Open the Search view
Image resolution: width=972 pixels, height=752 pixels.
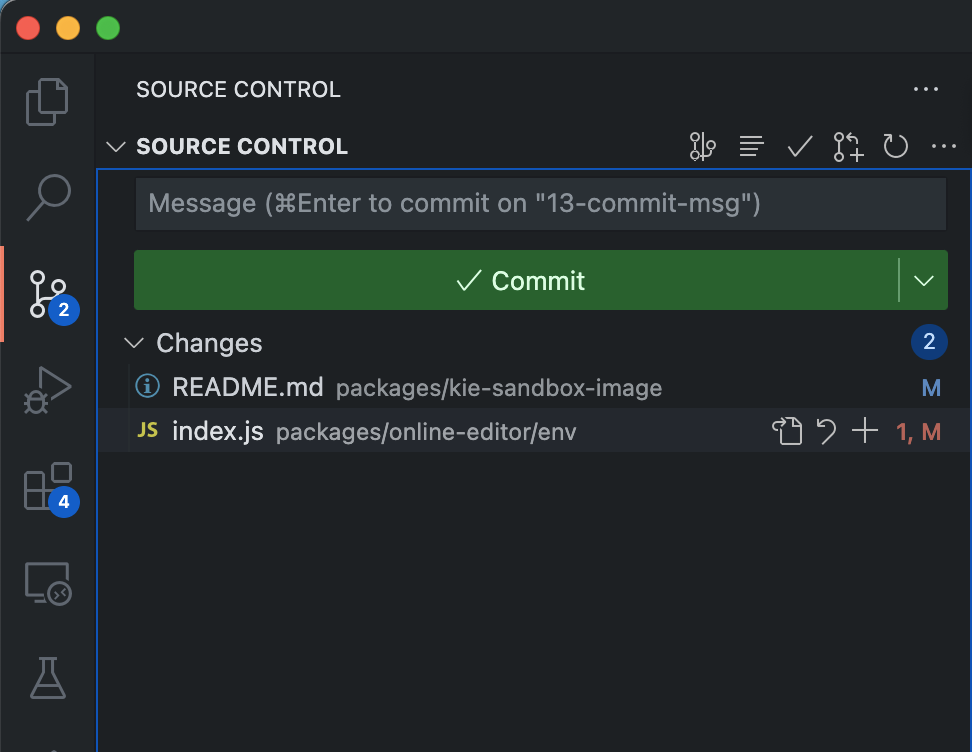(x=47, y=198)
